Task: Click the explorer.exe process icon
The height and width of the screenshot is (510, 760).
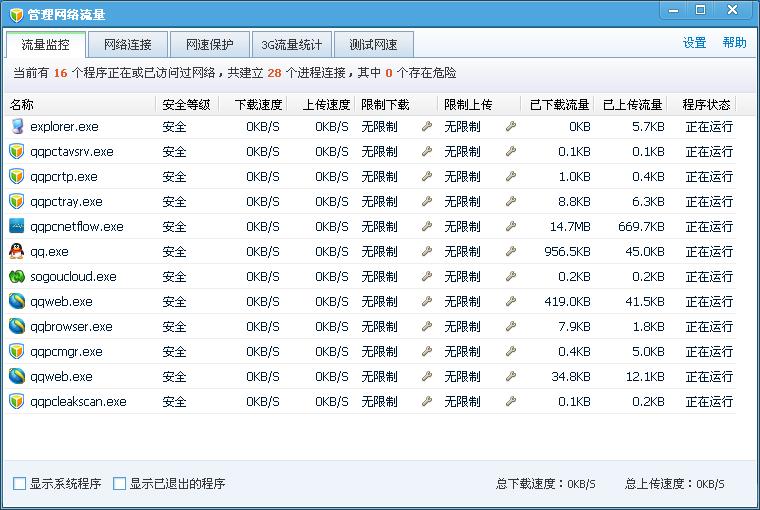Action: click(x=17, y=127)
